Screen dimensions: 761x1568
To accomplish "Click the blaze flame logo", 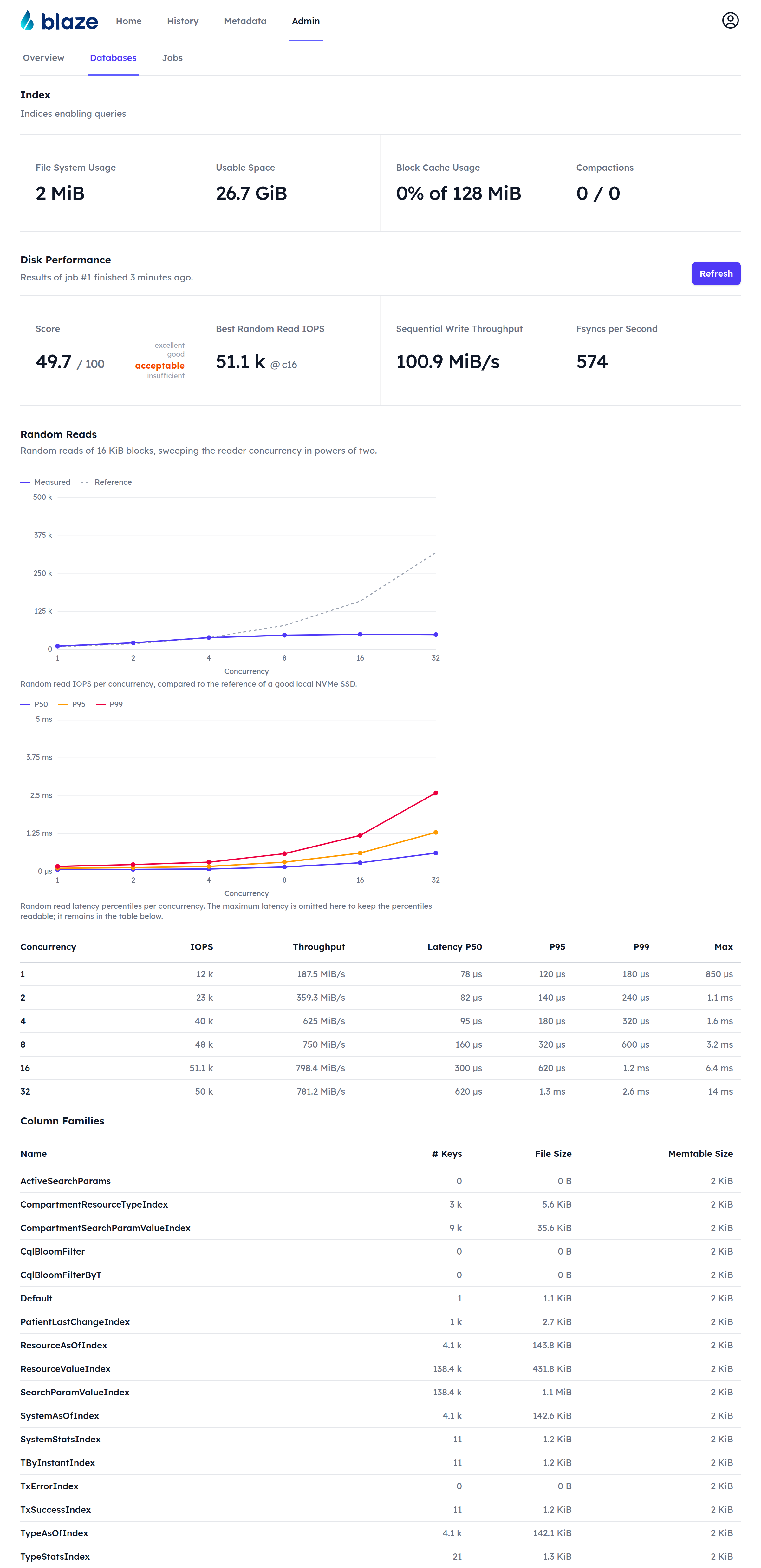I will [27, 21].
